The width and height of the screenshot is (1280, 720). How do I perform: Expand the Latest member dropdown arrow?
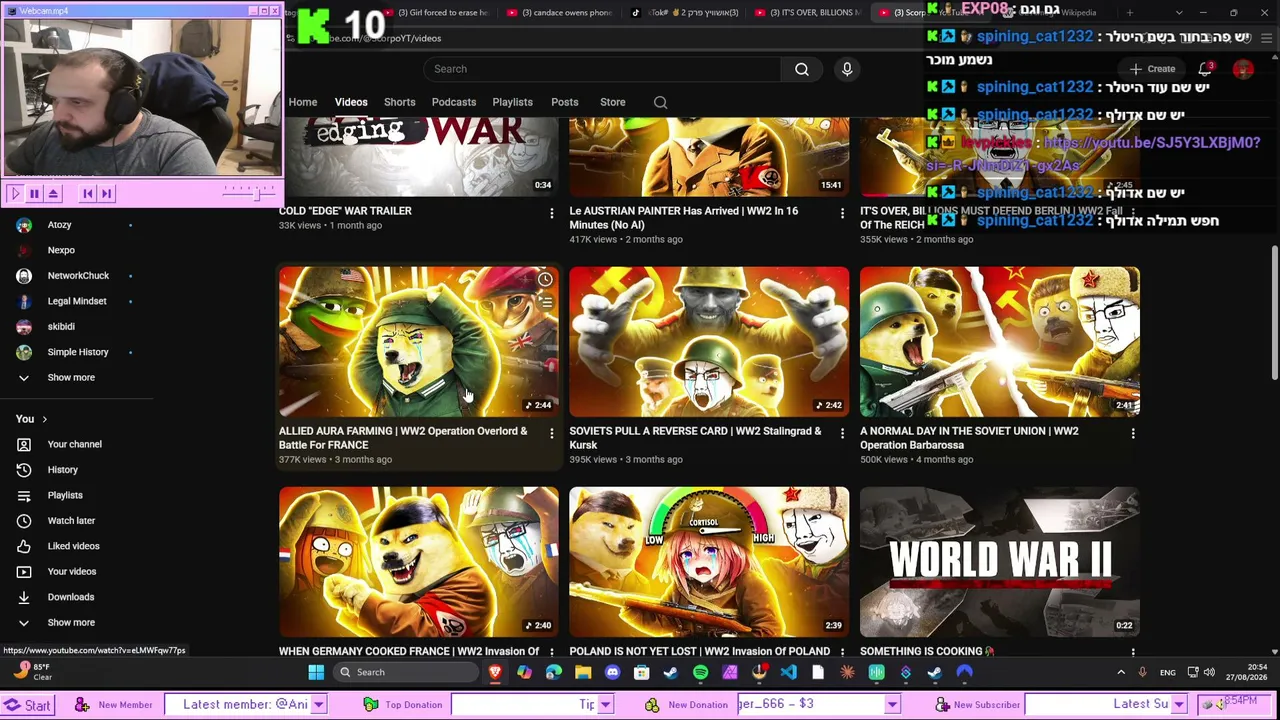pyautogui.click(x=318, y=705)
